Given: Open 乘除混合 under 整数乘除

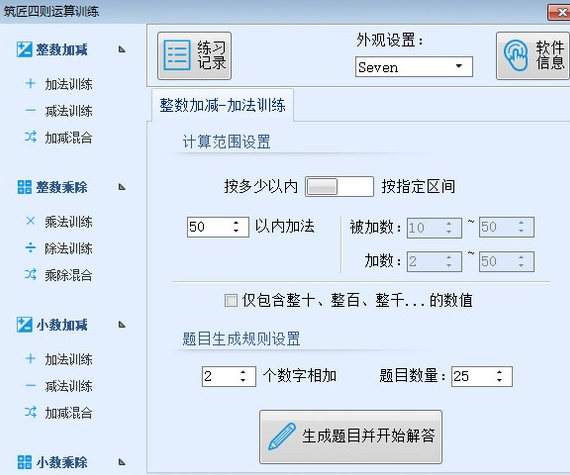Looking at the screenshot, I should (68, 275).
